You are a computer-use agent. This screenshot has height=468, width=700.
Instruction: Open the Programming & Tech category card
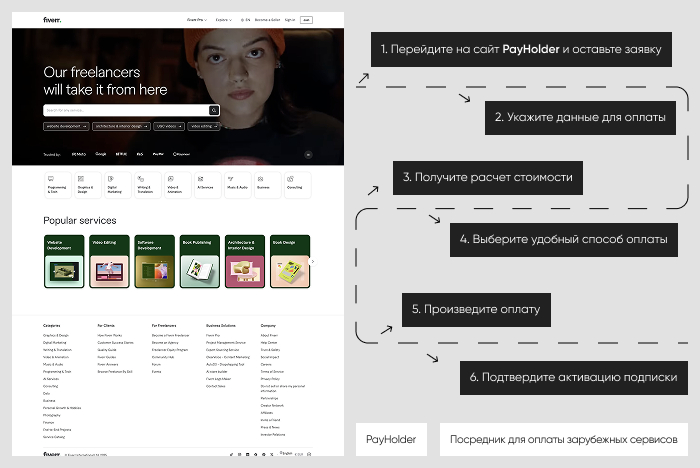58,185
